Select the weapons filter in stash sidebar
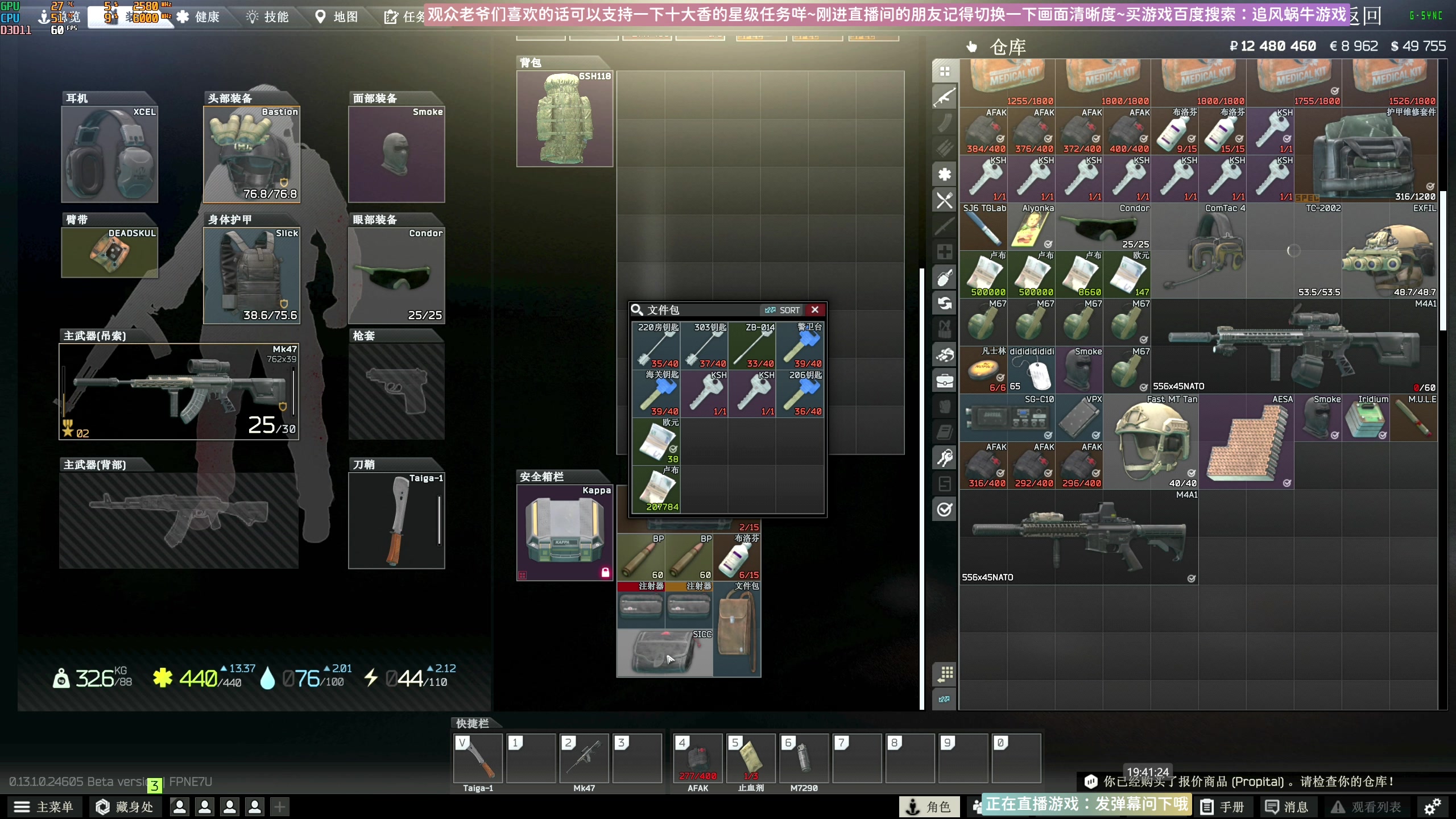Viewport: 1456px width, 819px height. click(944, 97)
